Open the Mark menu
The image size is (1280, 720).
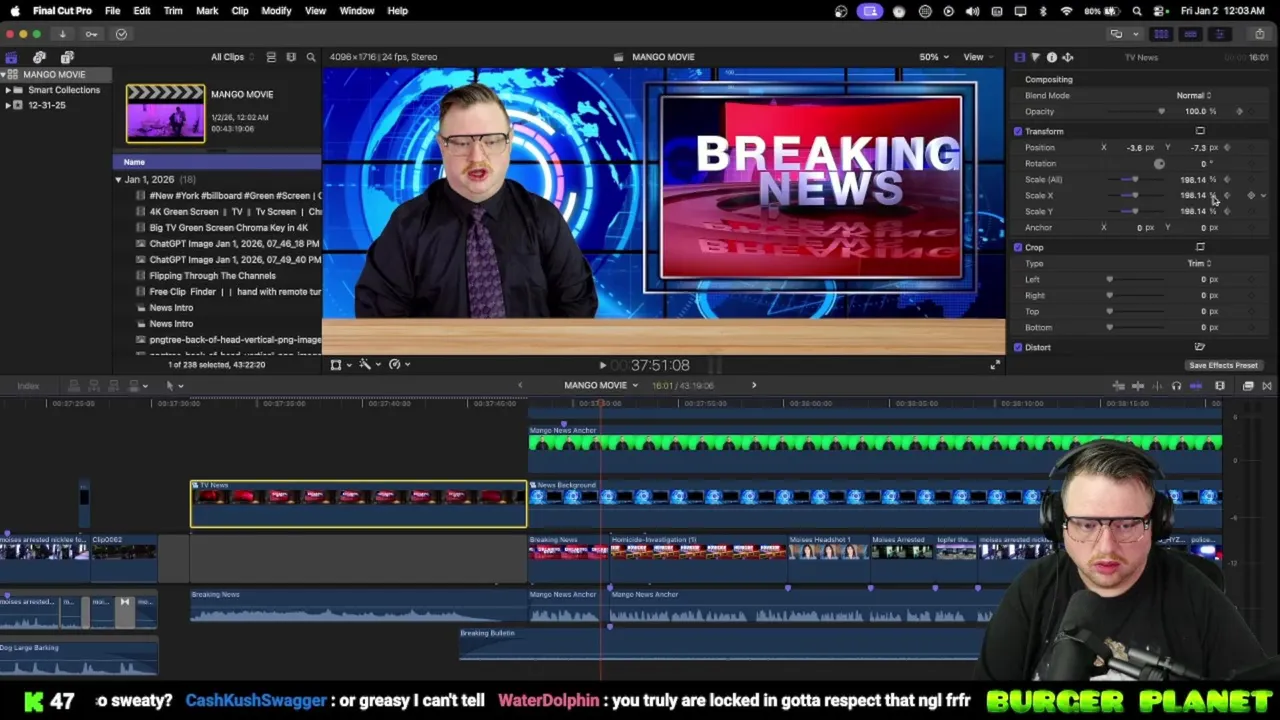click(207, 11)
